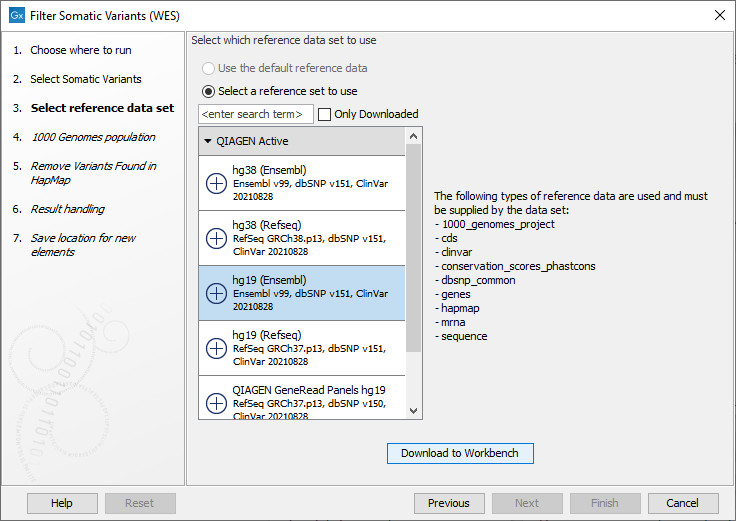736x521 pixels.
Task: Enable the Only Downloaded checkbox
Action: pyautogui.click(x=325, y=114)
